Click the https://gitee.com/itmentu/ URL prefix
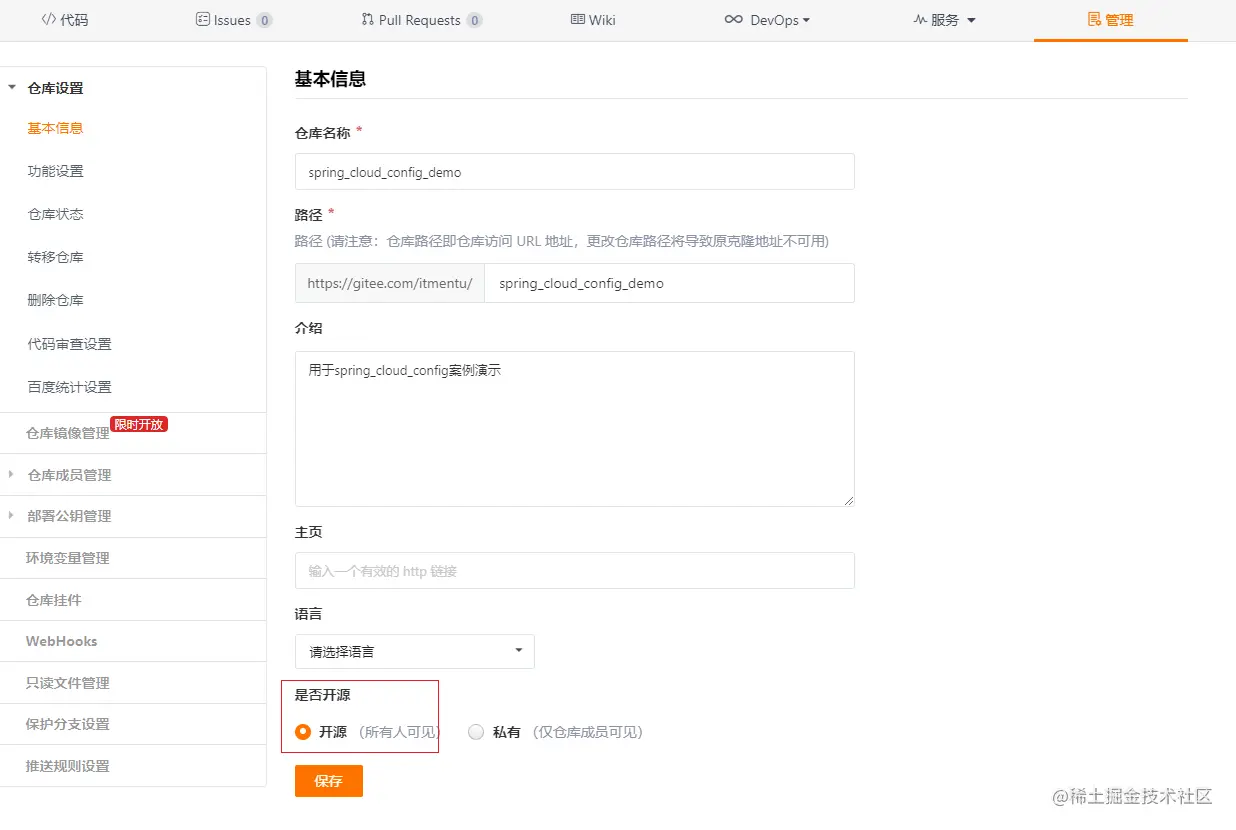1236x830 pixels. [x=390, y=283]
